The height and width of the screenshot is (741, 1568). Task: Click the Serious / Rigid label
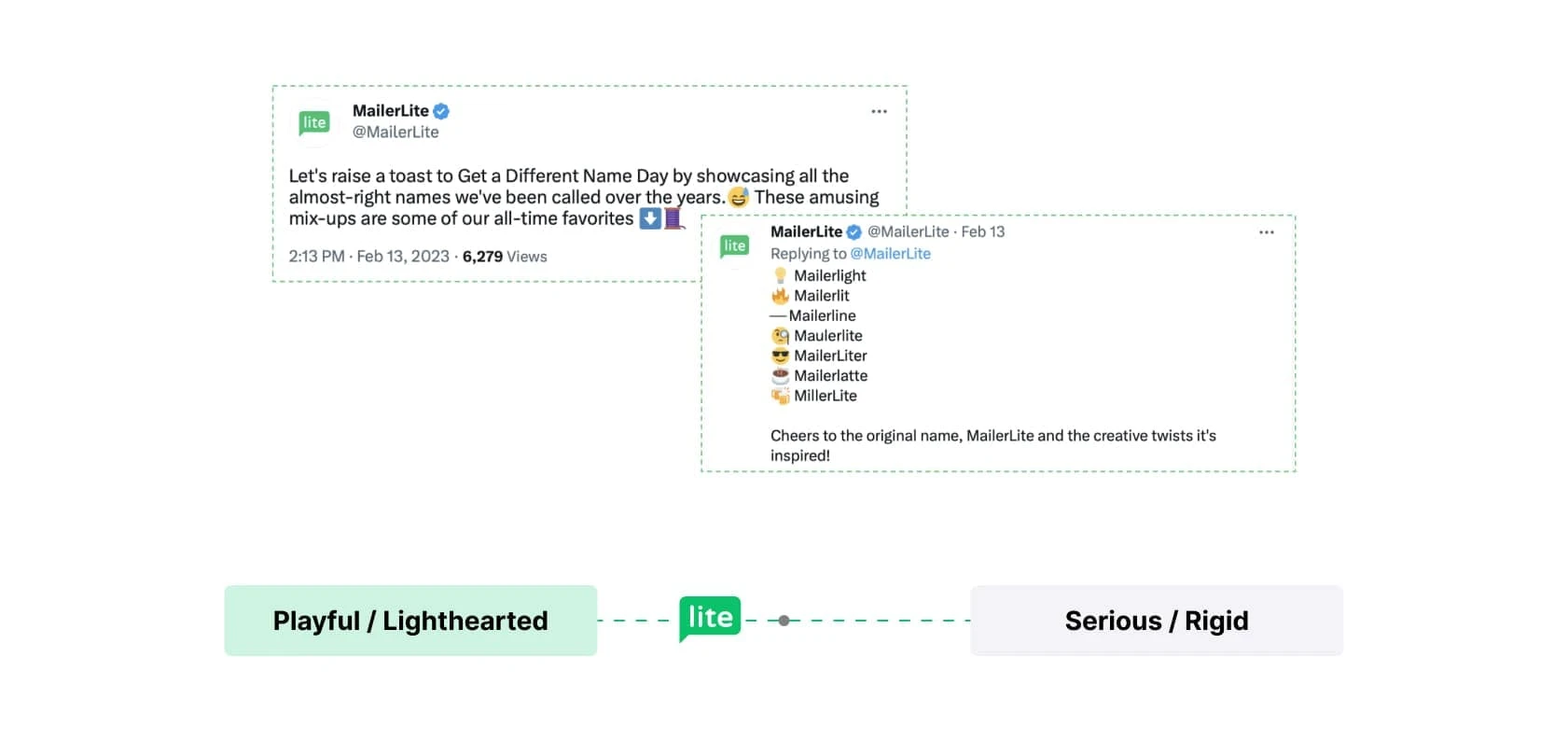(1156, 621)
